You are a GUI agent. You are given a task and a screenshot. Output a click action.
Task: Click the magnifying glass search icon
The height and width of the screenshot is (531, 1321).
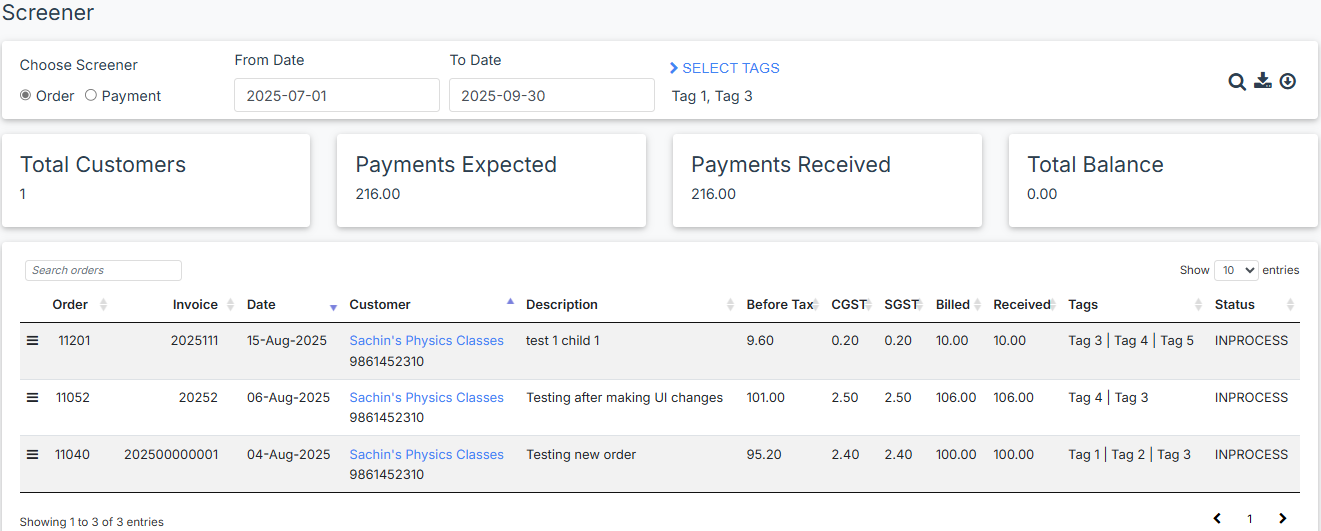(x=1237, y=82)
